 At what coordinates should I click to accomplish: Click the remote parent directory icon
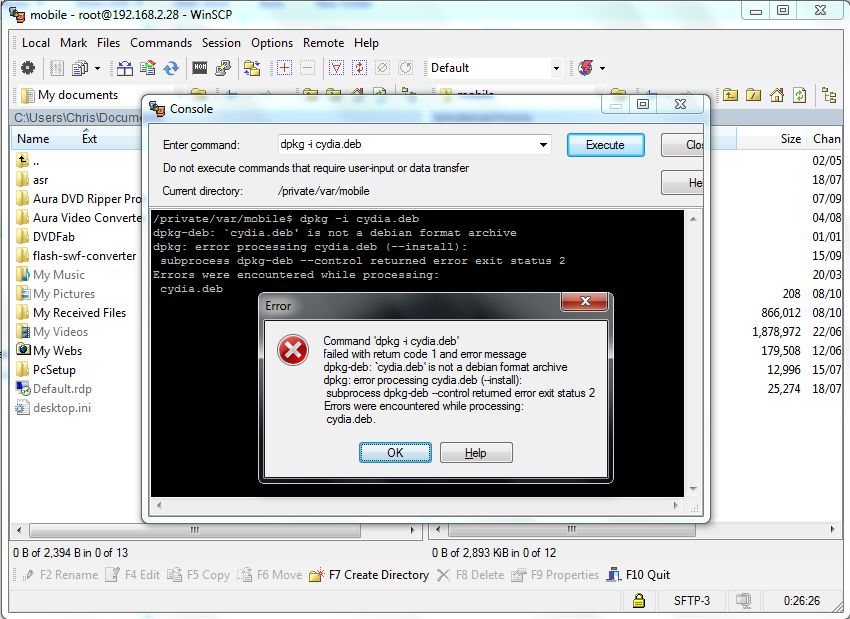(x=731, y=95)
